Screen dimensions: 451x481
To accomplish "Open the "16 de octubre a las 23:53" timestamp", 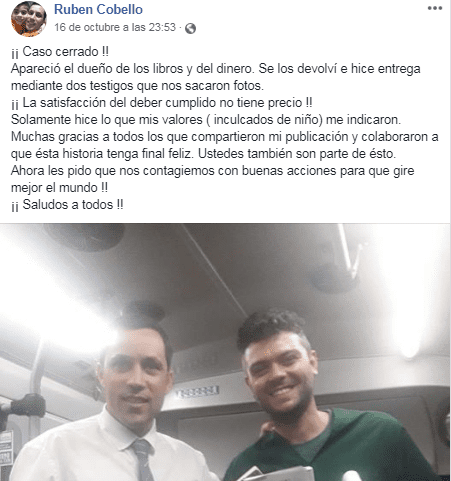I will [115, 27].
